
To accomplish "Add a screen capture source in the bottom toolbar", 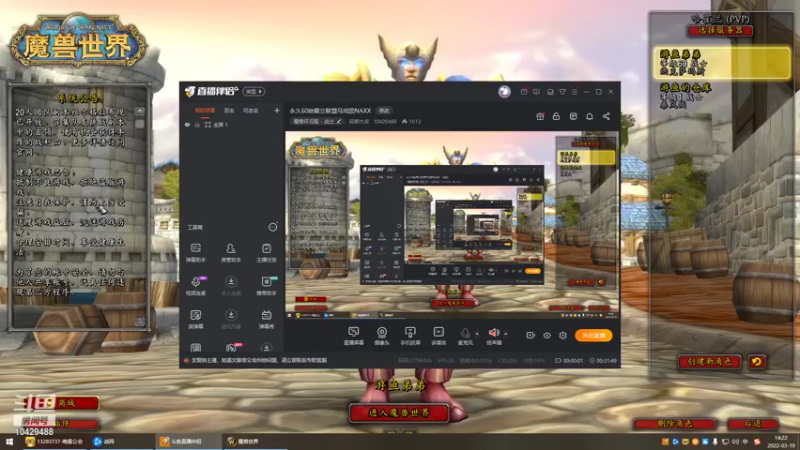I will [353, 336].
